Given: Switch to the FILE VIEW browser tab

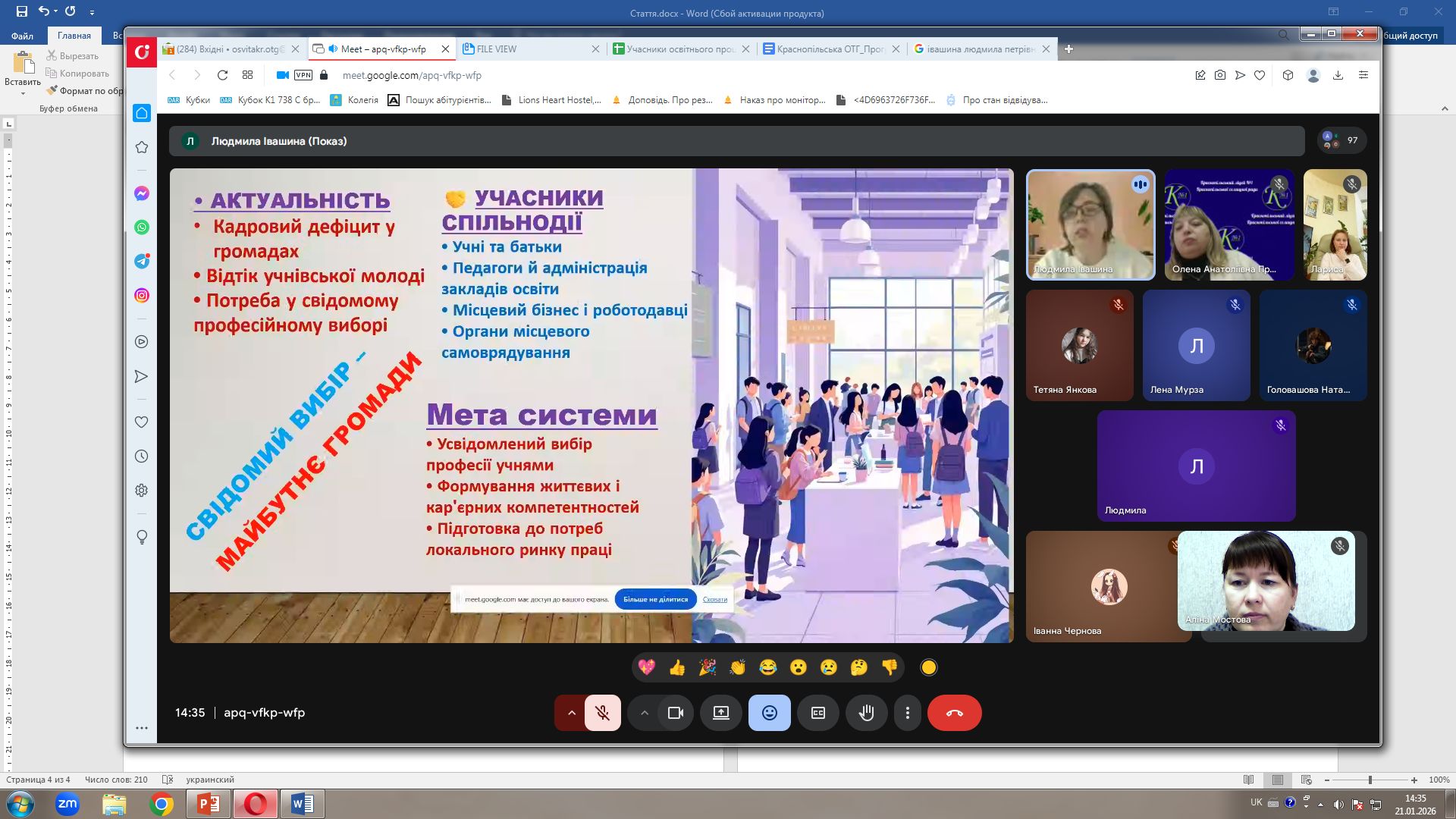Looking at the screenshot, I should [x=497, y=49].
